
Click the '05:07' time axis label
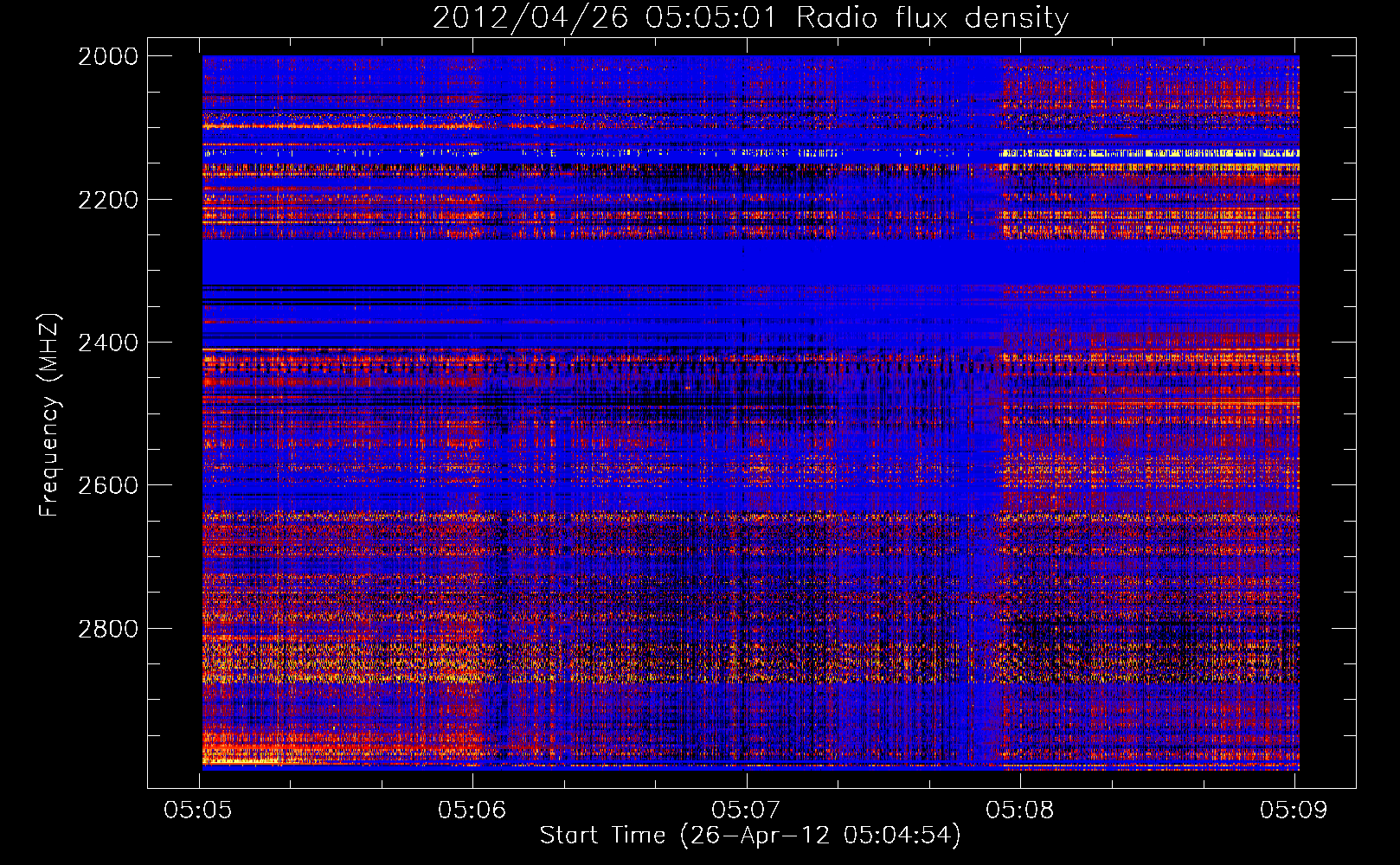[746, 810]
